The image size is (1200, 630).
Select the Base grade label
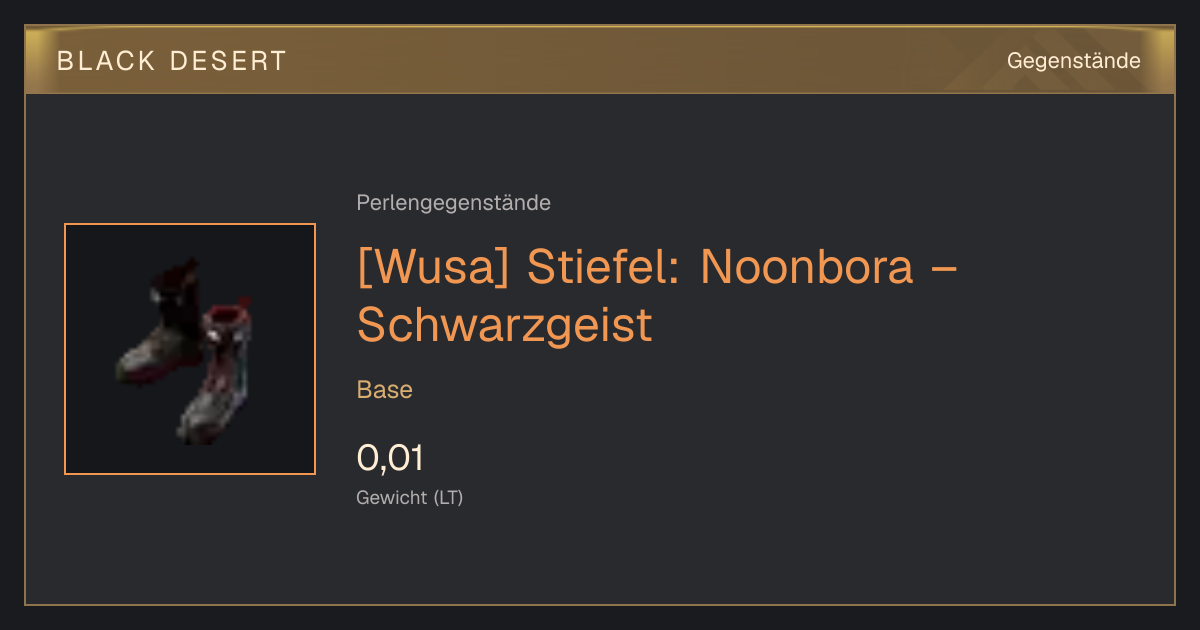click(385, 390)
